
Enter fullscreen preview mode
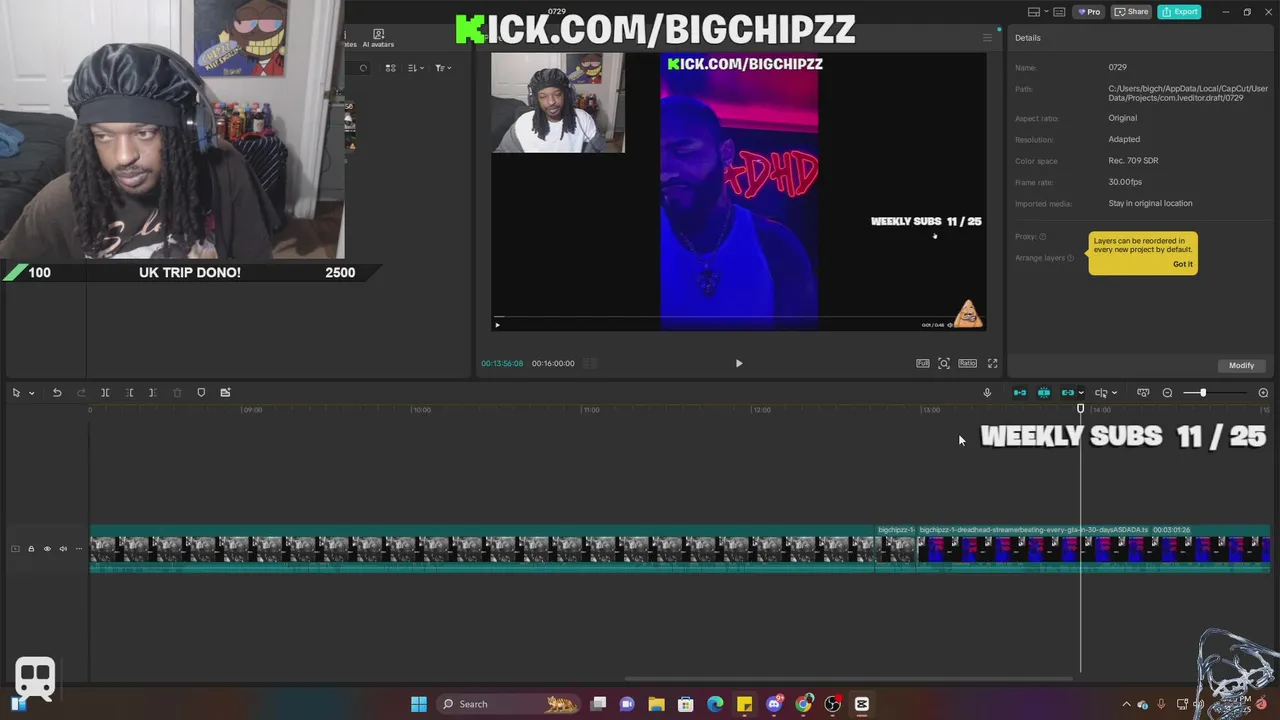coord(993,364)
